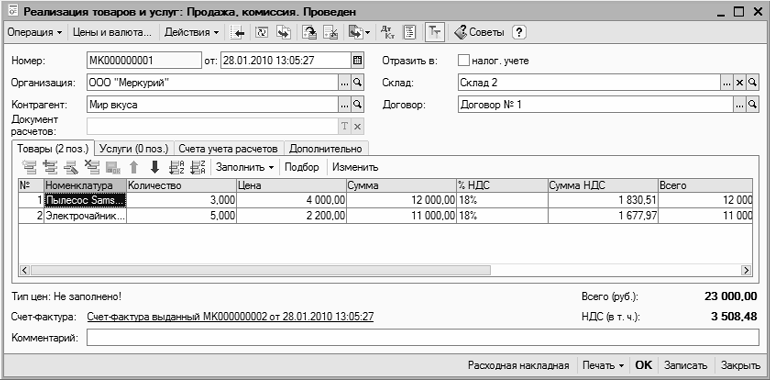Copy current row in goods table
770x380 pixels.
50,167
